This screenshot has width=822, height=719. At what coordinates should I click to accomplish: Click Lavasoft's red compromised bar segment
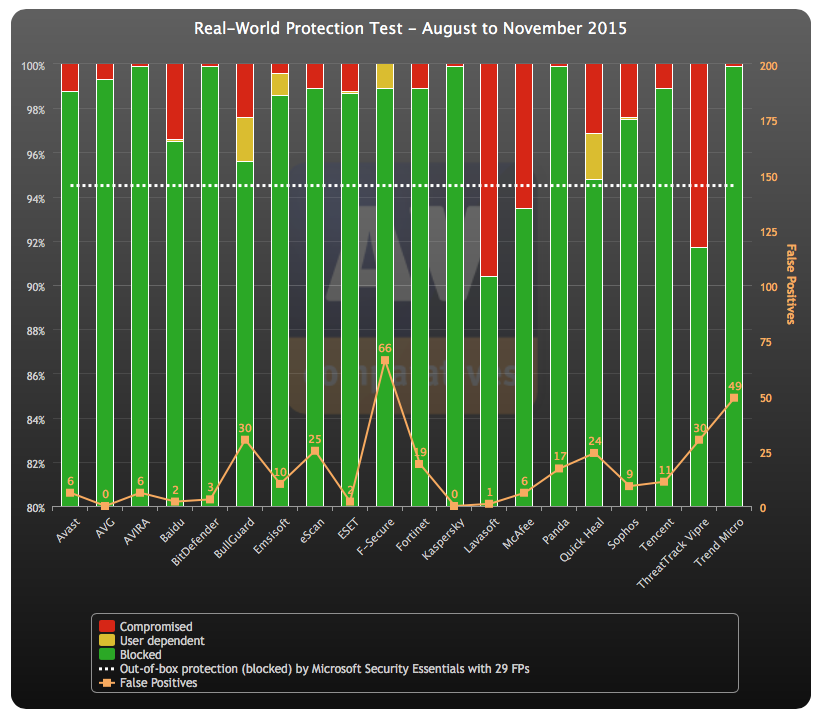pos(489,170)
